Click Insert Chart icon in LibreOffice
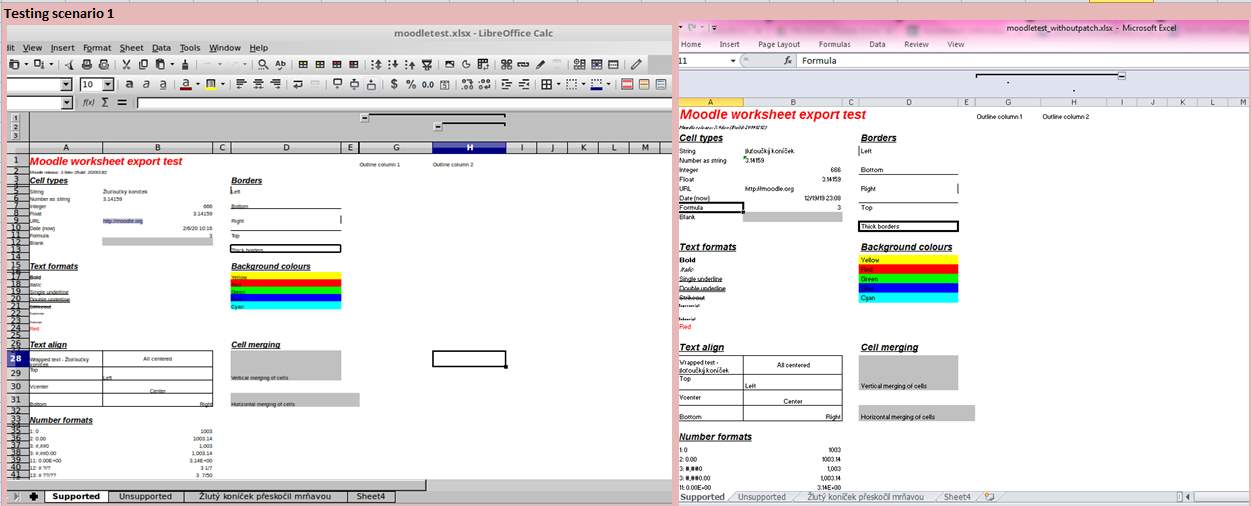This screenshot has height=506, width=1251. pos(466,64)
